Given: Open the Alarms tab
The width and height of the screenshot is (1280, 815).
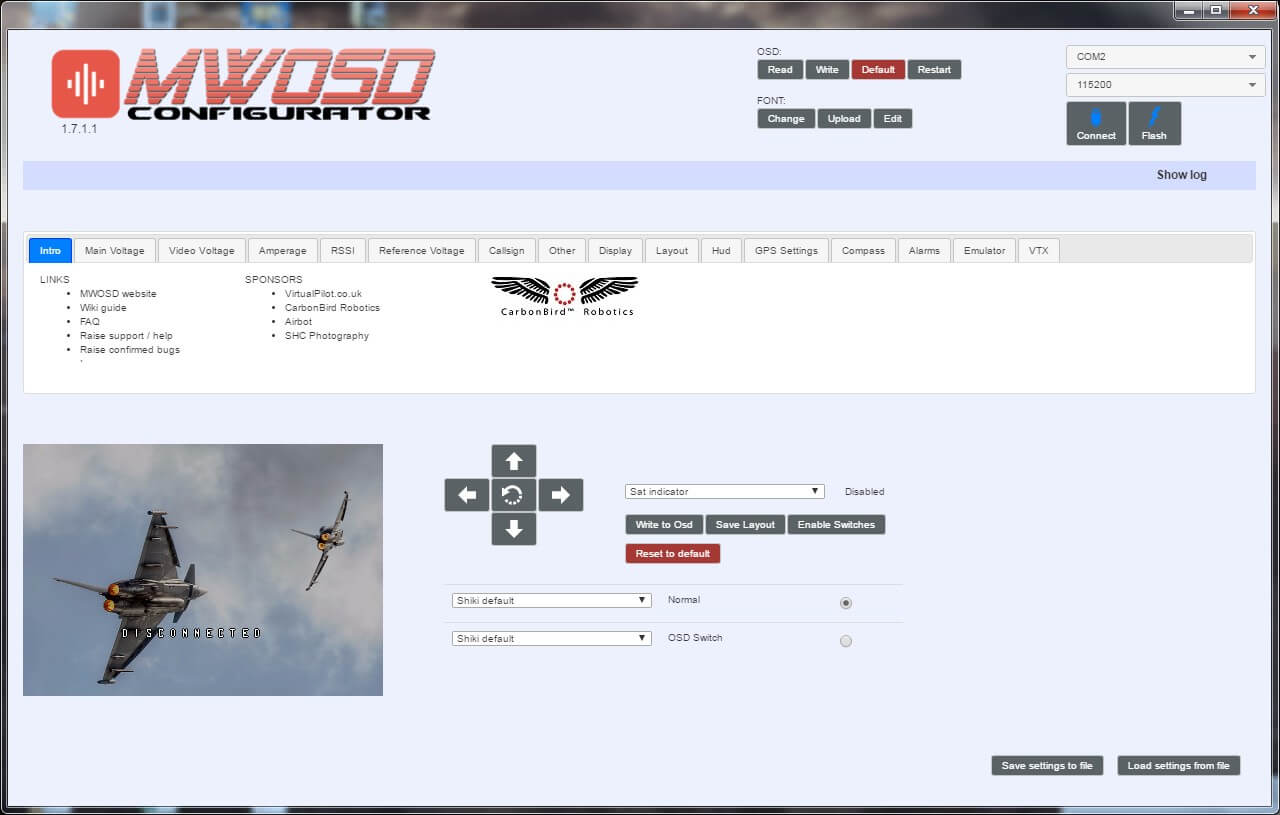Looking at the screenshot, I should 924,250.
